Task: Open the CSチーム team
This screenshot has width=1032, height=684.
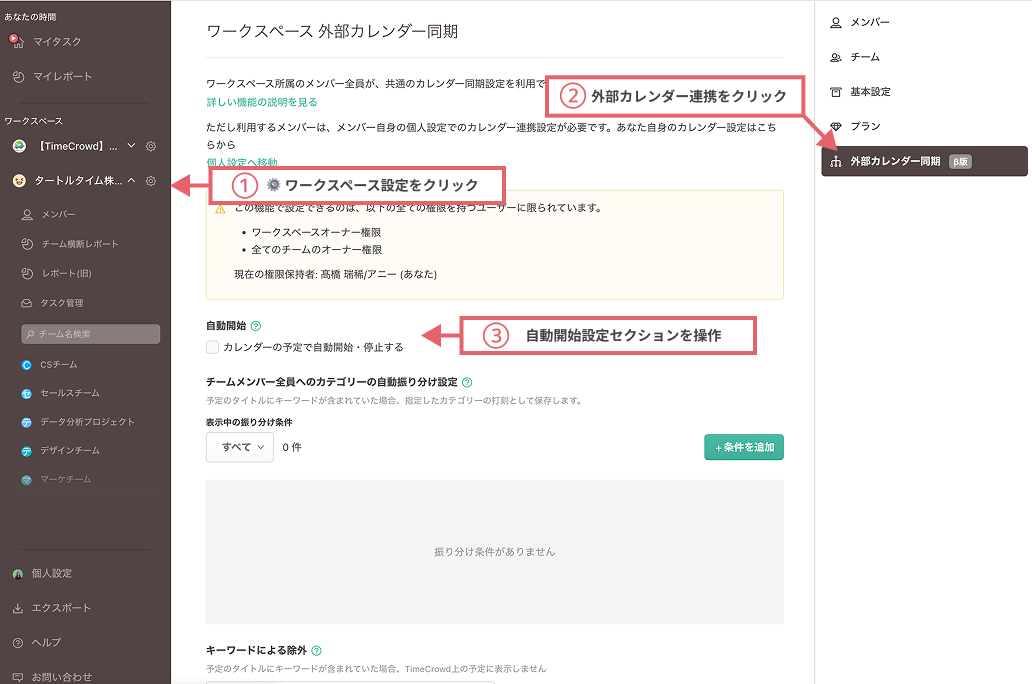Action: tap(58, 365)
